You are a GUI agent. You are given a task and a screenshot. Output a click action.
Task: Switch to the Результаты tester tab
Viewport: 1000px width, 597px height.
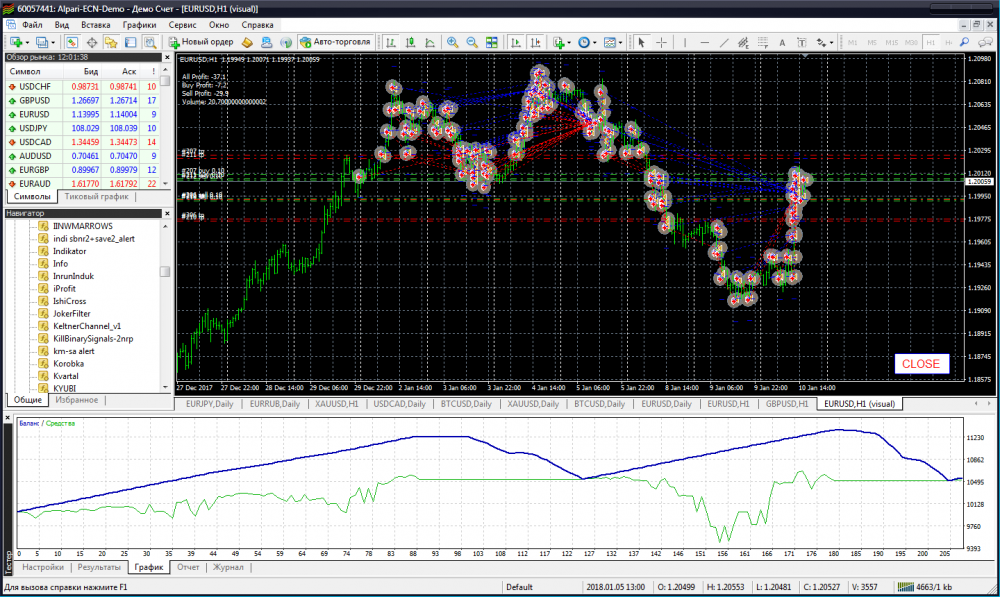pyautogui.click(x=99, y=567)
